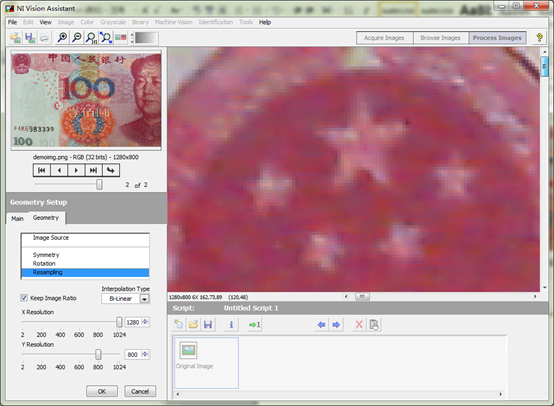This screenshot has width=554, height=406.
Task: Click the red X delete step icon
Action: [x=359, y=324]
